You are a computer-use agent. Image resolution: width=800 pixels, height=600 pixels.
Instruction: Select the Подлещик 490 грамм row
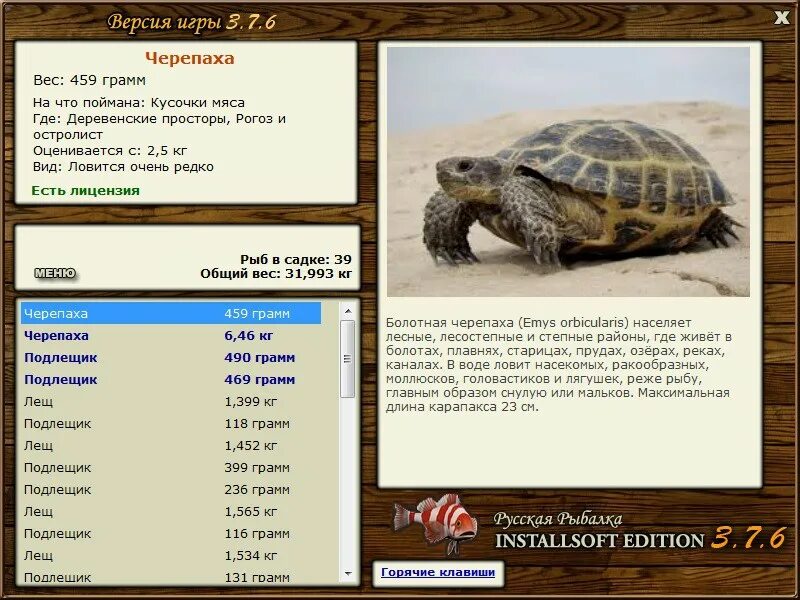171,358
